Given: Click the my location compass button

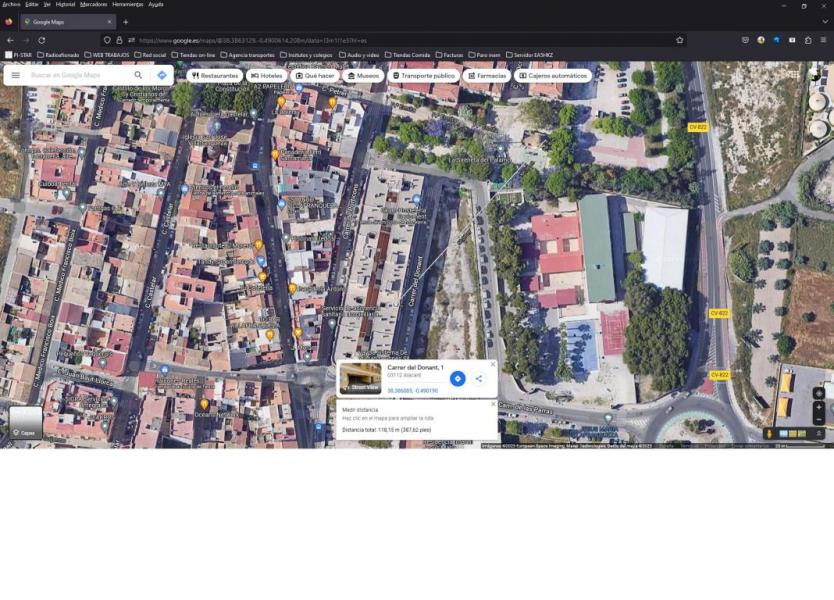Looking at the screenshot, I should click(x=819, y=393).
